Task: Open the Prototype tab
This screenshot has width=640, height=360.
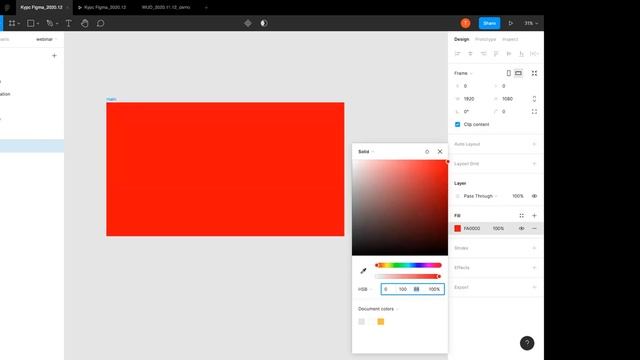Action: [485, 39]
